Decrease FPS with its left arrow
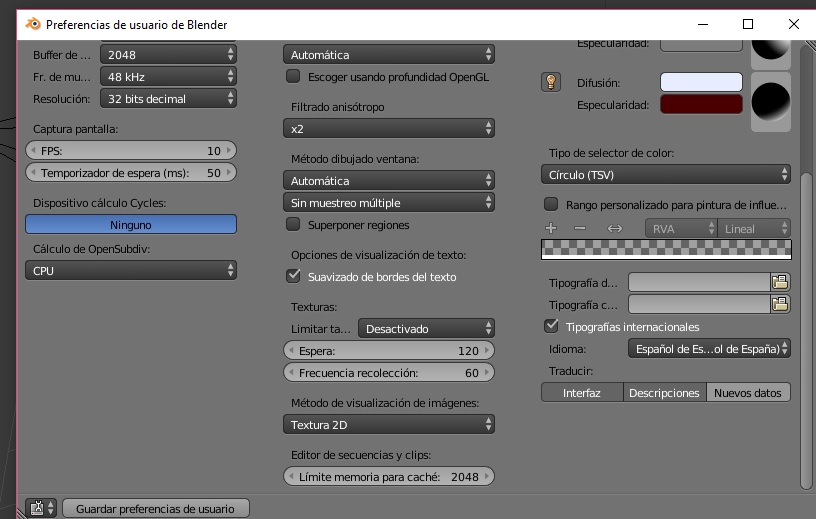 [x=33, y=150]
